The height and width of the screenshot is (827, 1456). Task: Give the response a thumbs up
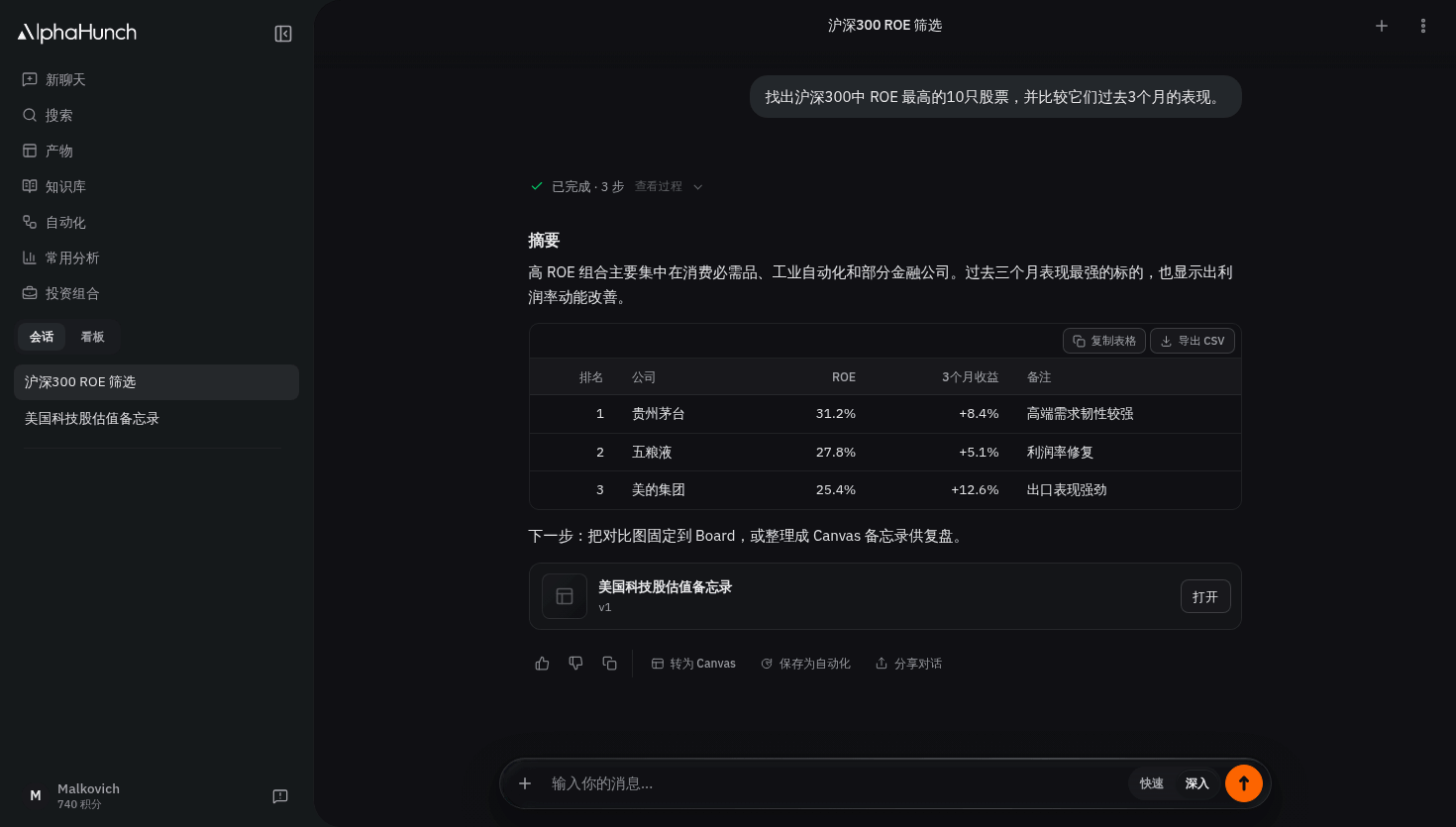click(x=542, y=664)
